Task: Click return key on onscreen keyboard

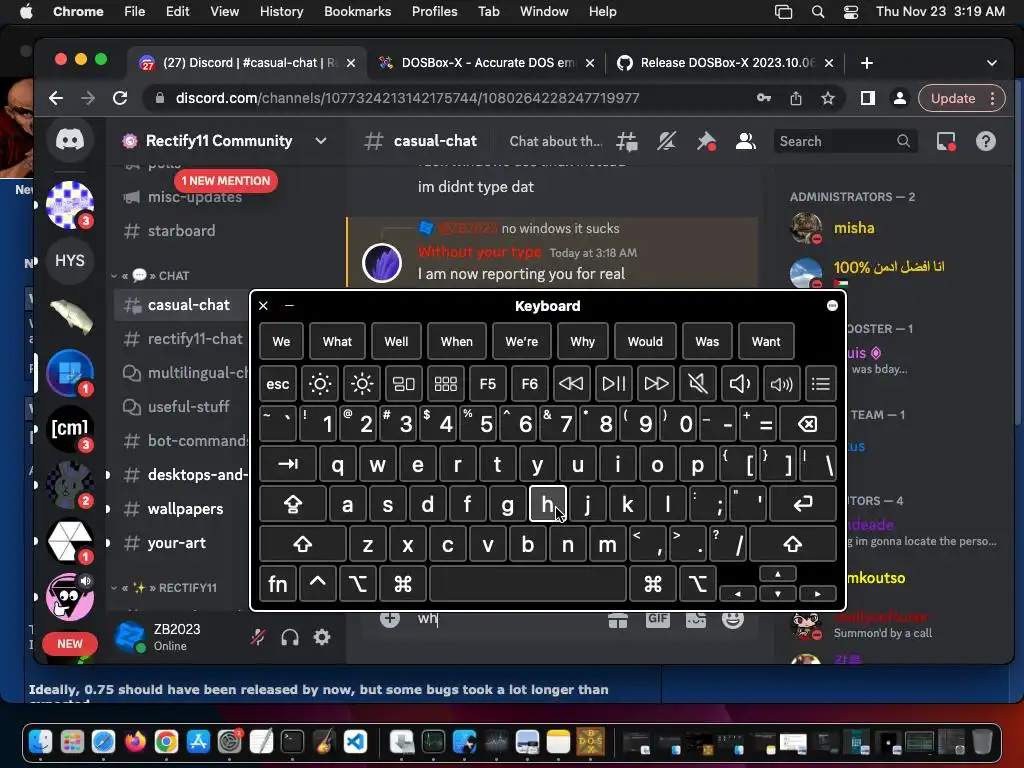Action: (x=803, y=504)
